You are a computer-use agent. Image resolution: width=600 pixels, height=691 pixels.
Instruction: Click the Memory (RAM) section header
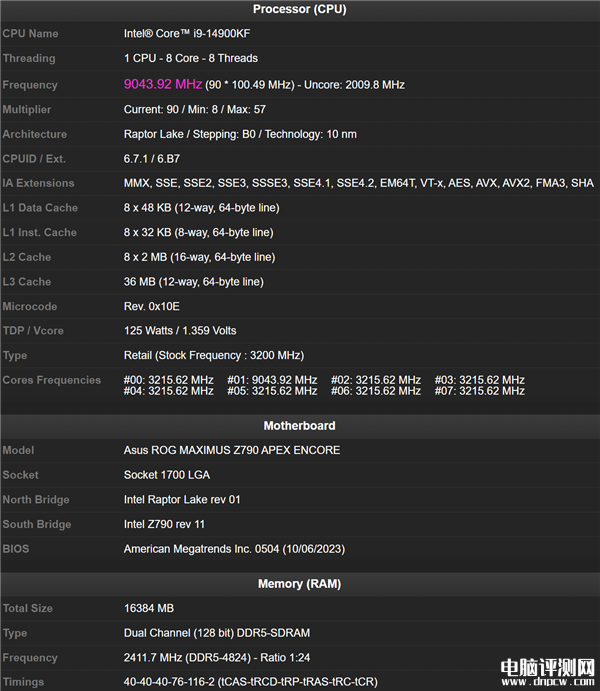(x=300, y=584)
